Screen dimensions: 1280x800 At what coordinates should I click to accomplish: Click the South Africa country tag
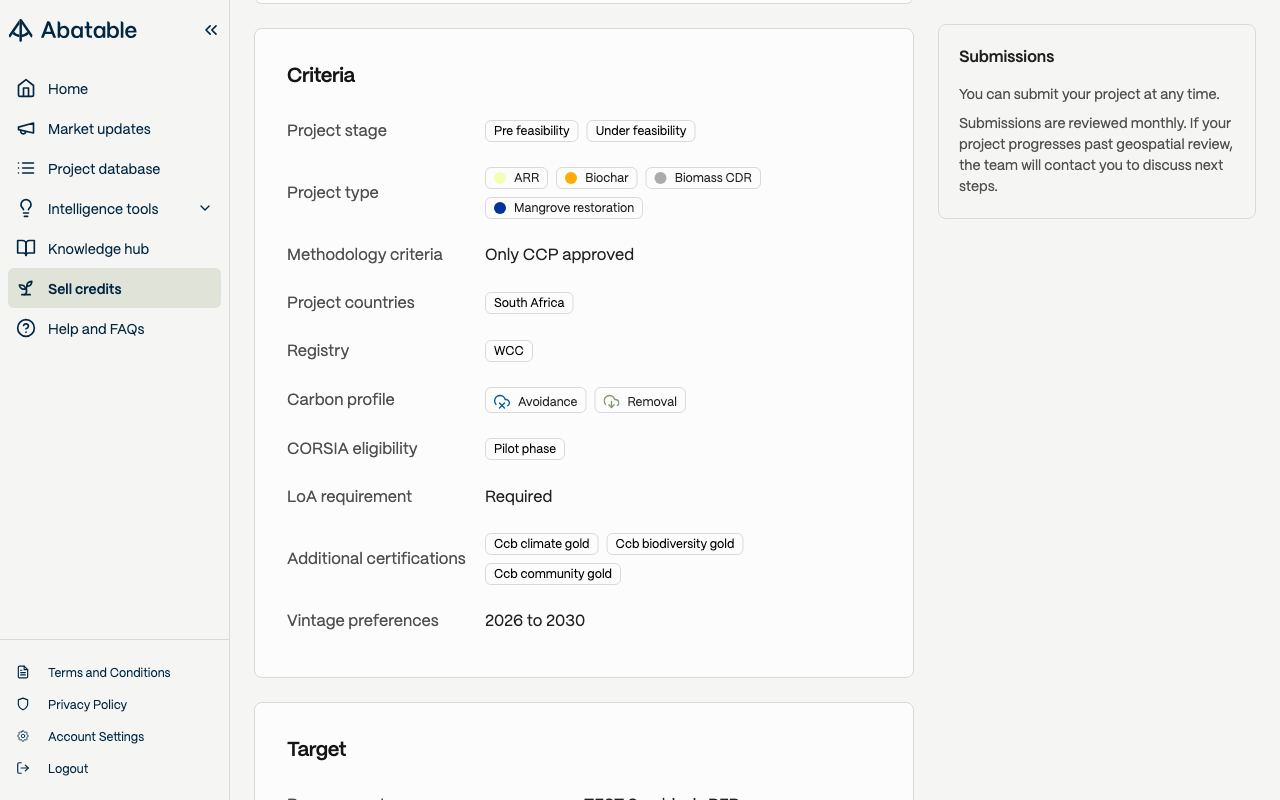tap(529, 303)
